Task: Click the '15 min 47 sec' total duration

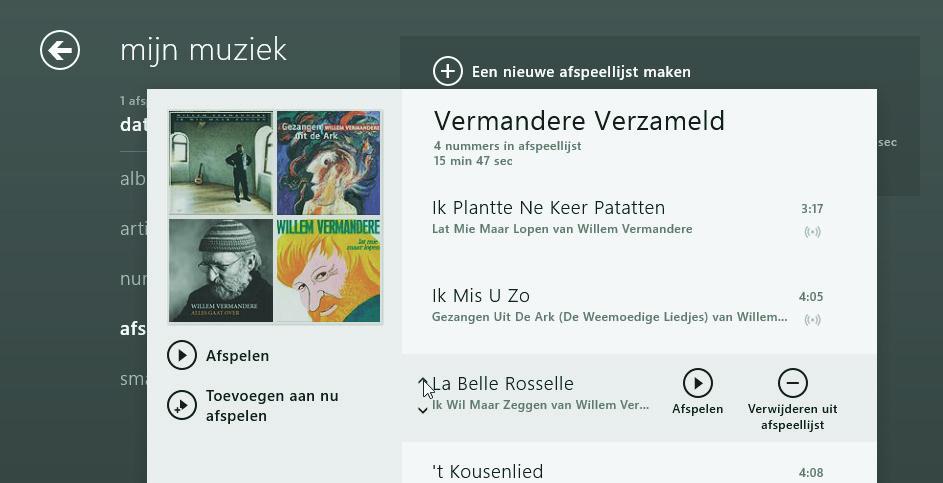Action: pyautogui.click(x=473, y=161)
